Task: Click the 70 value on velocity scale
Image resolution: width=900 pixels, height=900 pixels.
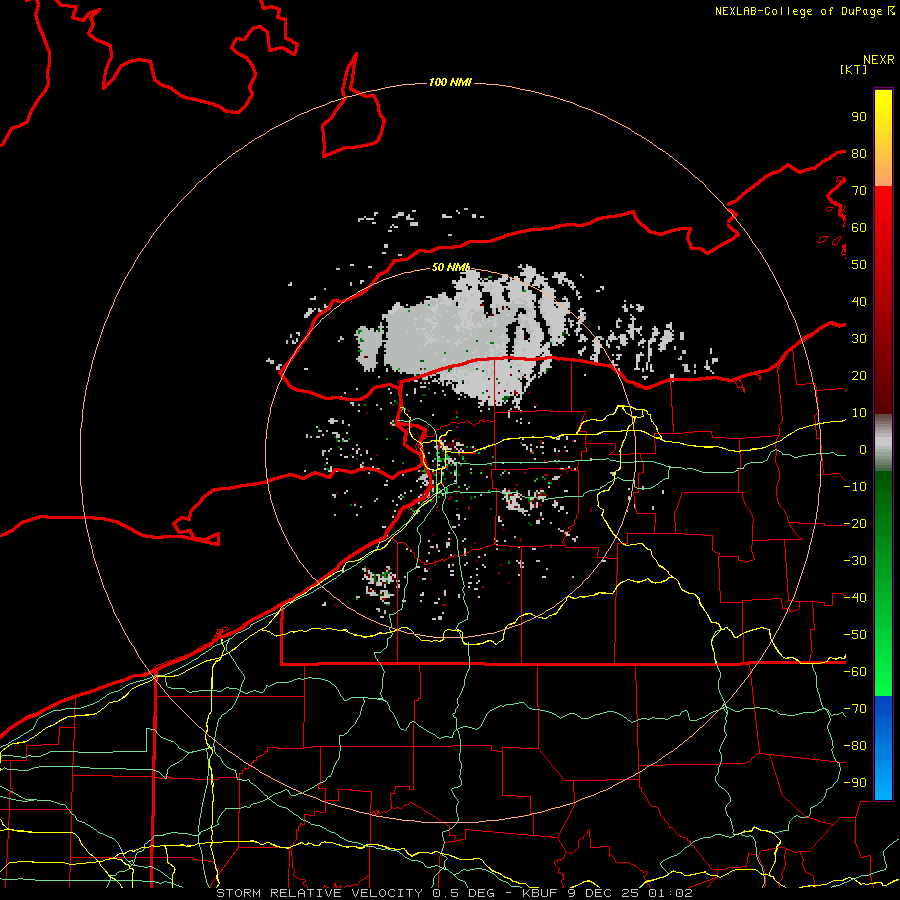Action: pyautogui.click(x=859, y=191)
